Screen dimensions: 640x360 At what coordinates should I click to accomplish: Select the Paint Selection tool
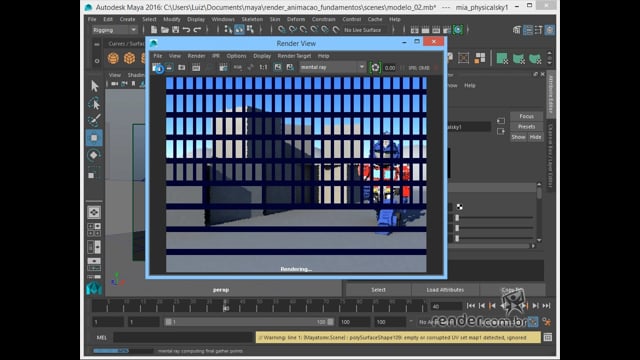94,120
